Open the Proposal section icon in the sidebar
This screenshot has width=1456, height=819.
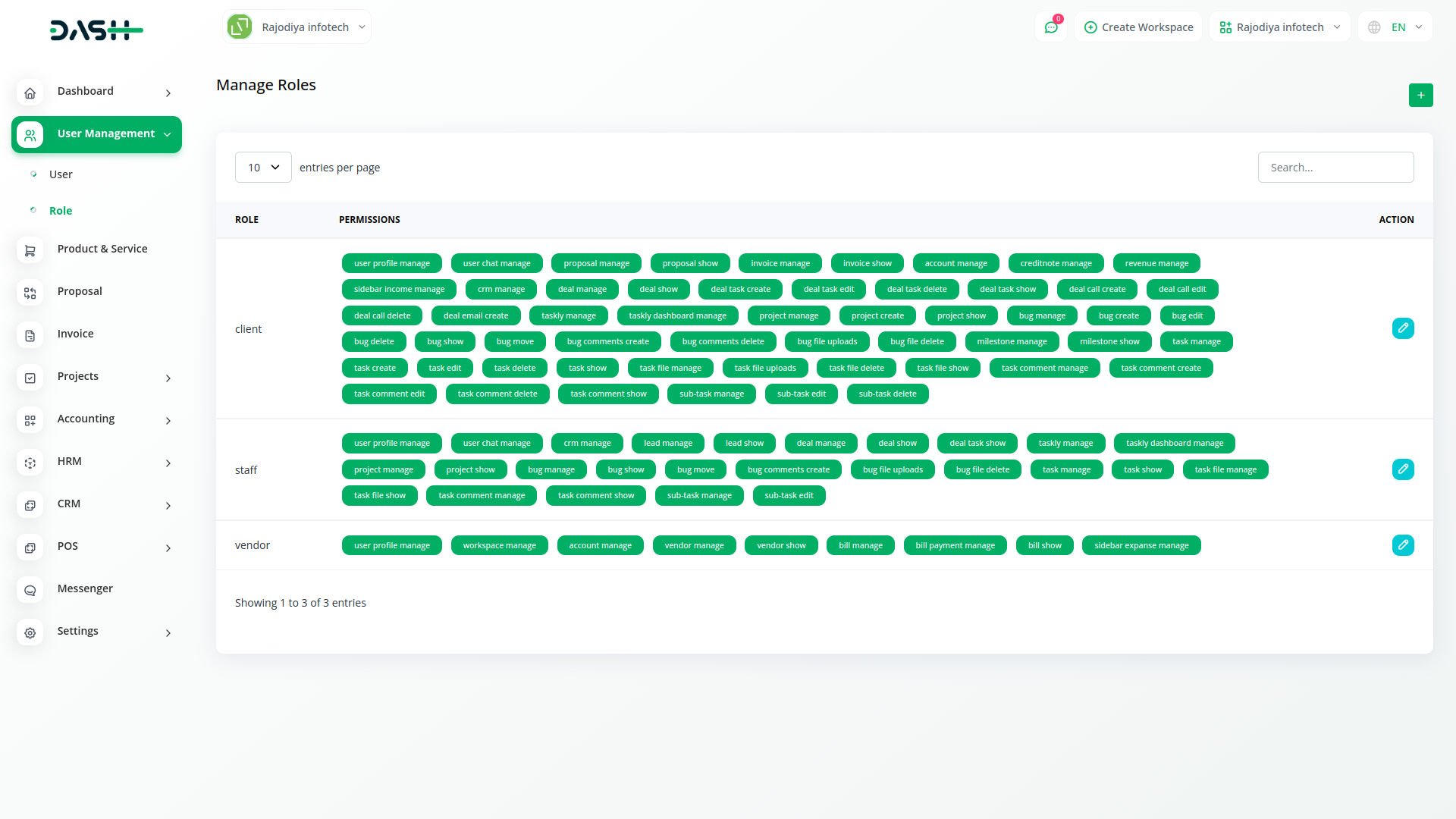(x=30, y=293)
